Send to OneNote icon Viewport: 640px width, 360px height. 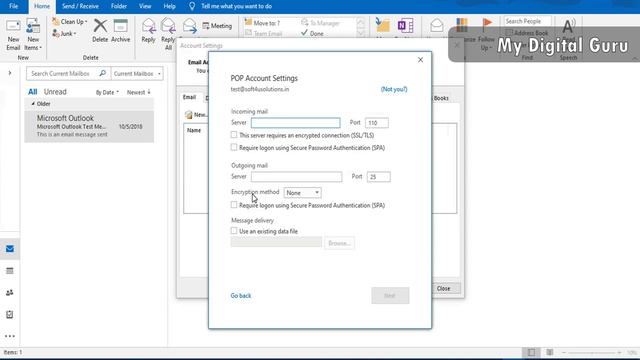[x=405, y=26]
